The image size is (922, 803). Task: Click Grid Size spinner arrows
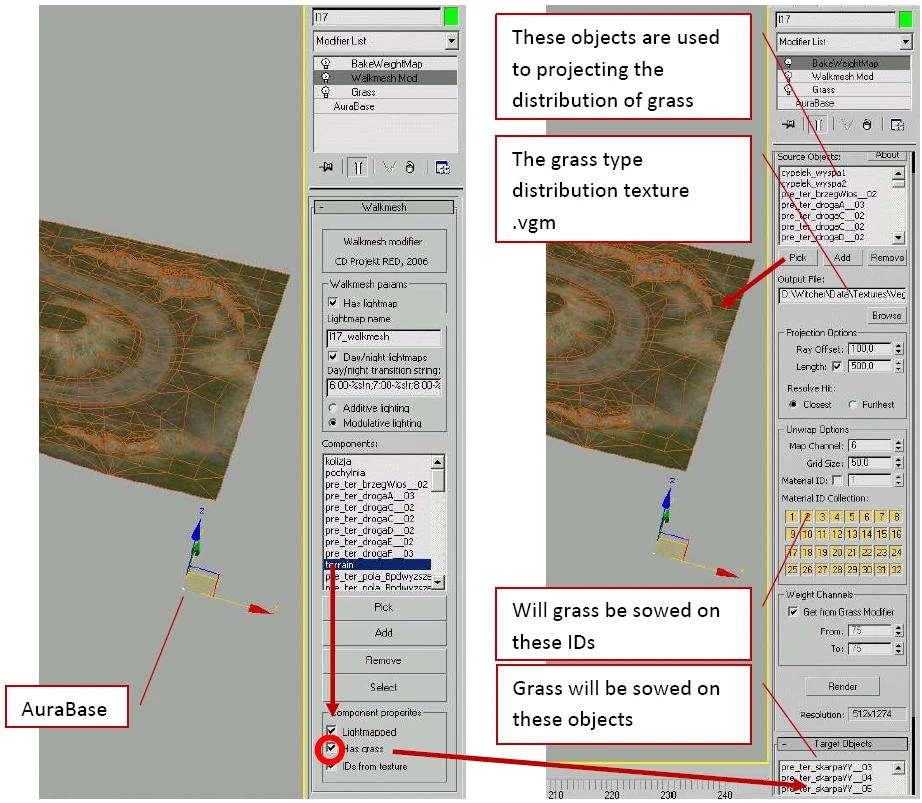point(898,463)
